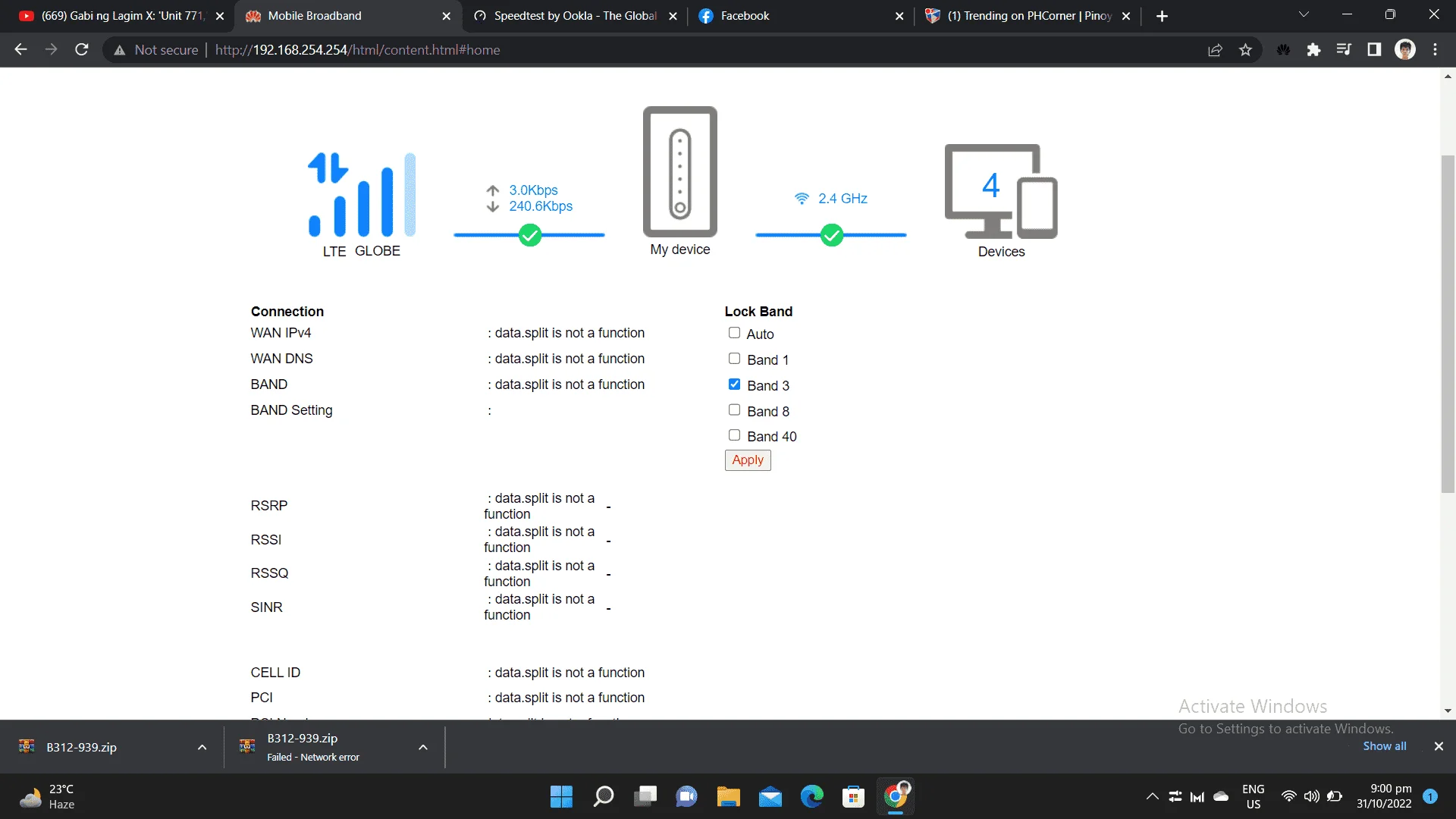This screenshot has width=1456, height=819.
Task: Click the green checkmark on the internet link
Action: pos(530,235)
